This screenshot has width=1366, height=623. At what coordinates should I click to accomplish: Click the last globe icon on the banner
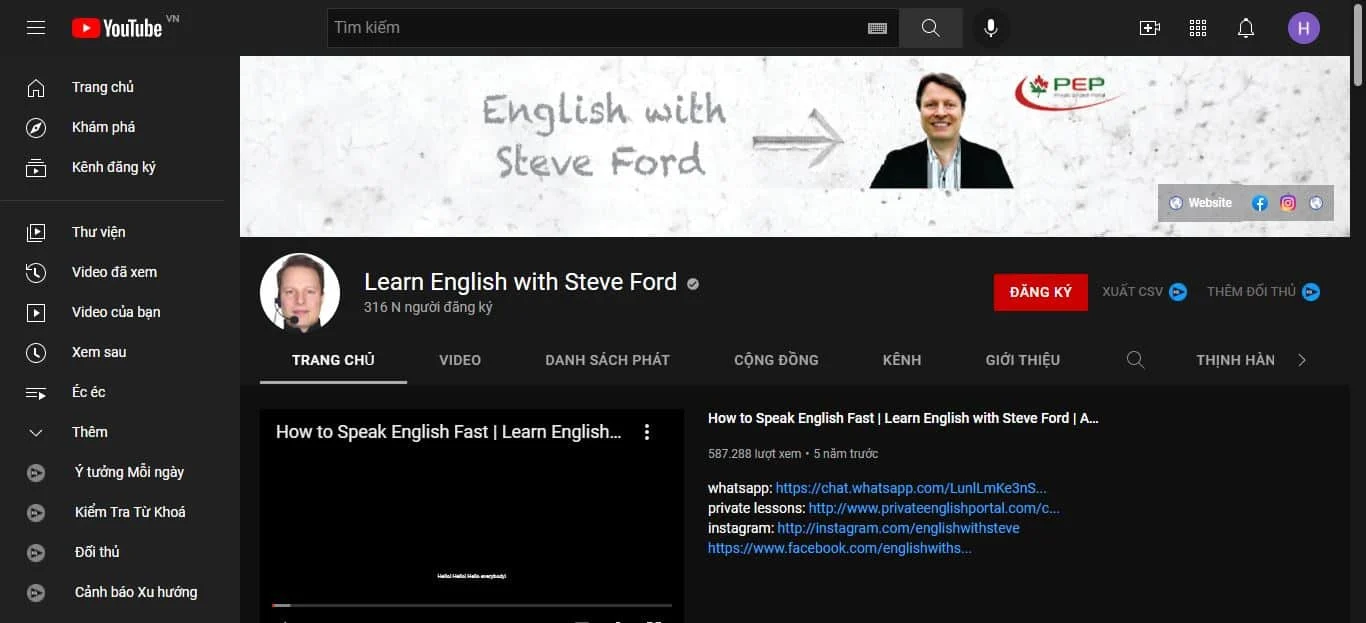tap(1316, 203)
